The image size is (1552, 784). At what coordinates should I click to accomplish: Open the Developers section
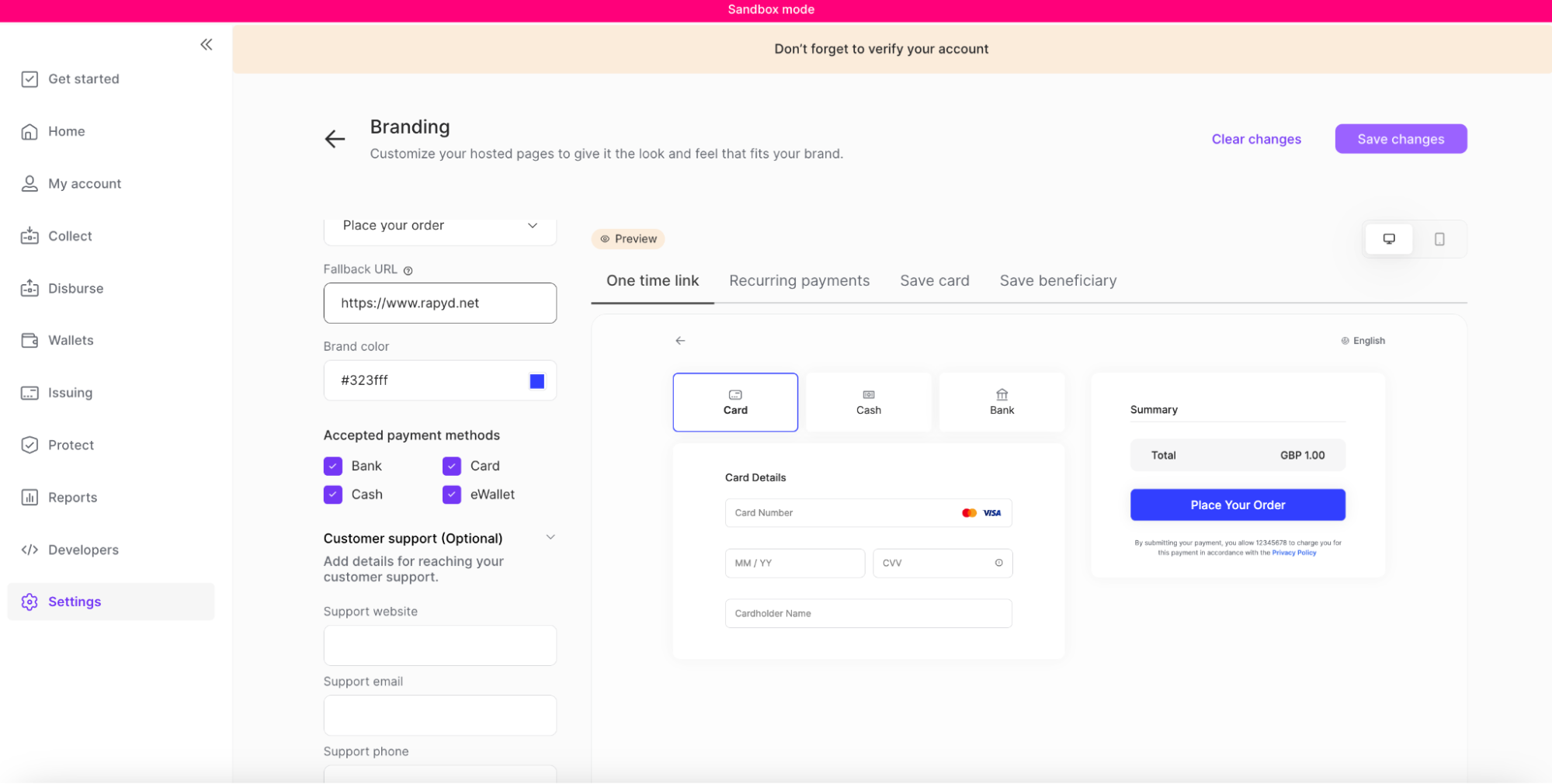click(x=82, y=550)
